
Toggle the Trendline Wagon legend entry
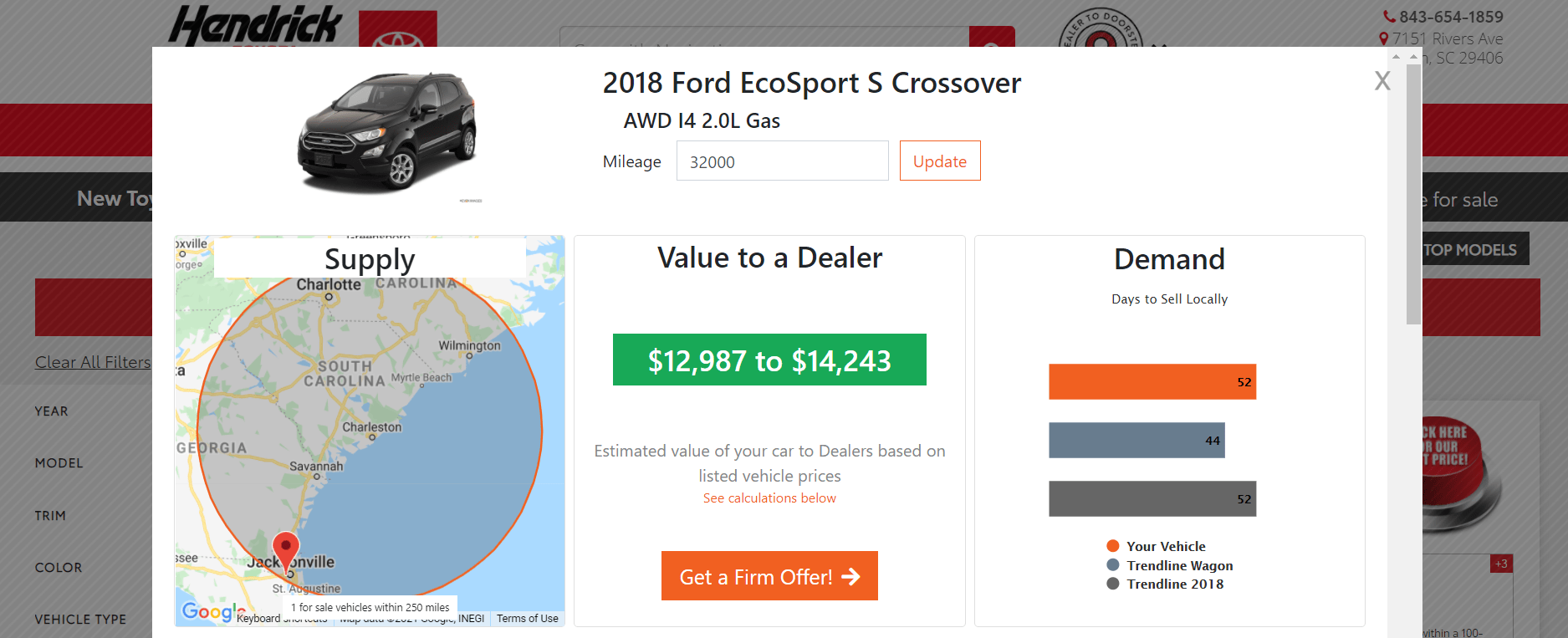(x=1178, y=565)
